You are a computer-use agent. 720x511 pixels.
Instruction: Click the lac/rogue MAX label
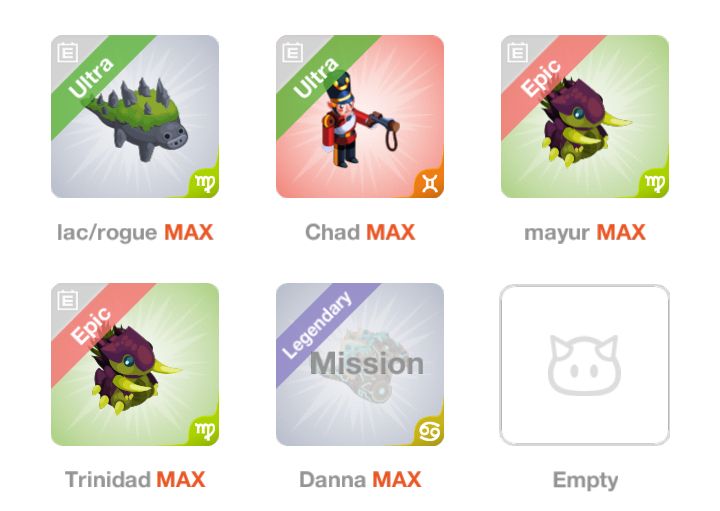[135, 232]
